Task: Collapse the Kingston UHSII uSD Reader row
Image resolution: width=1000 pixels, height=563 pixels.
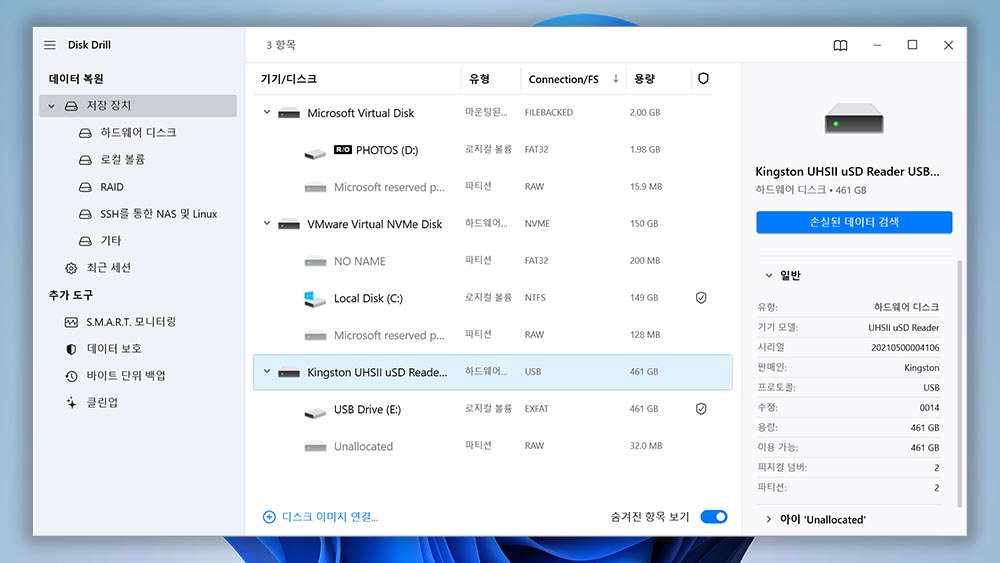Action: point(267,372)
